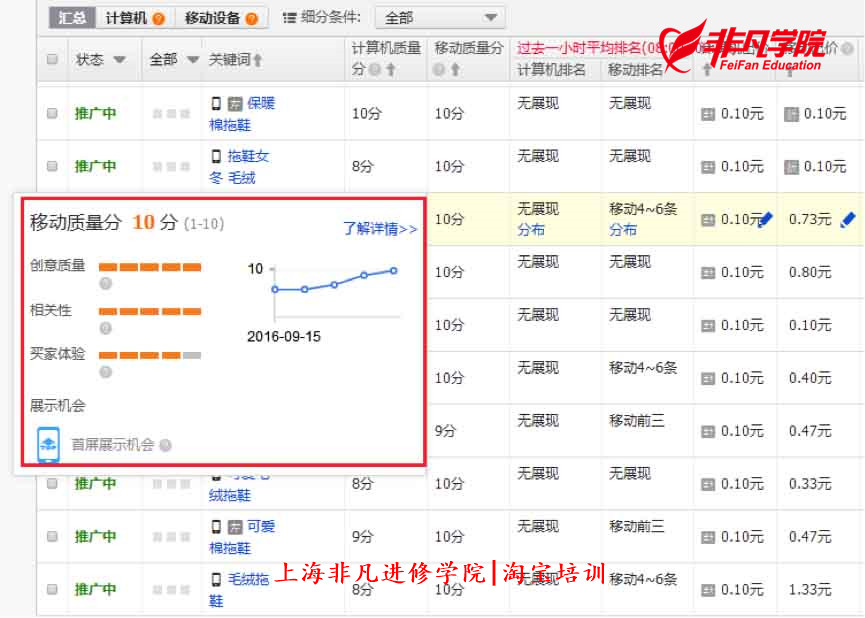Click blue pencil edit icon next to 0.73元
This screenshot has height=618, width=865.
848,220
